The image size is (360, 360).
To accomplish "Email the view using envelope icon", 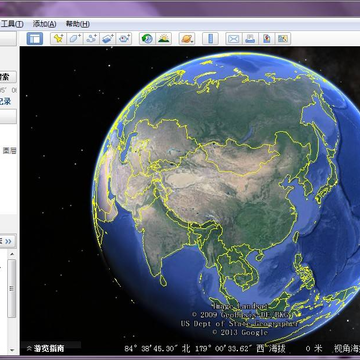I will (233, 39).
